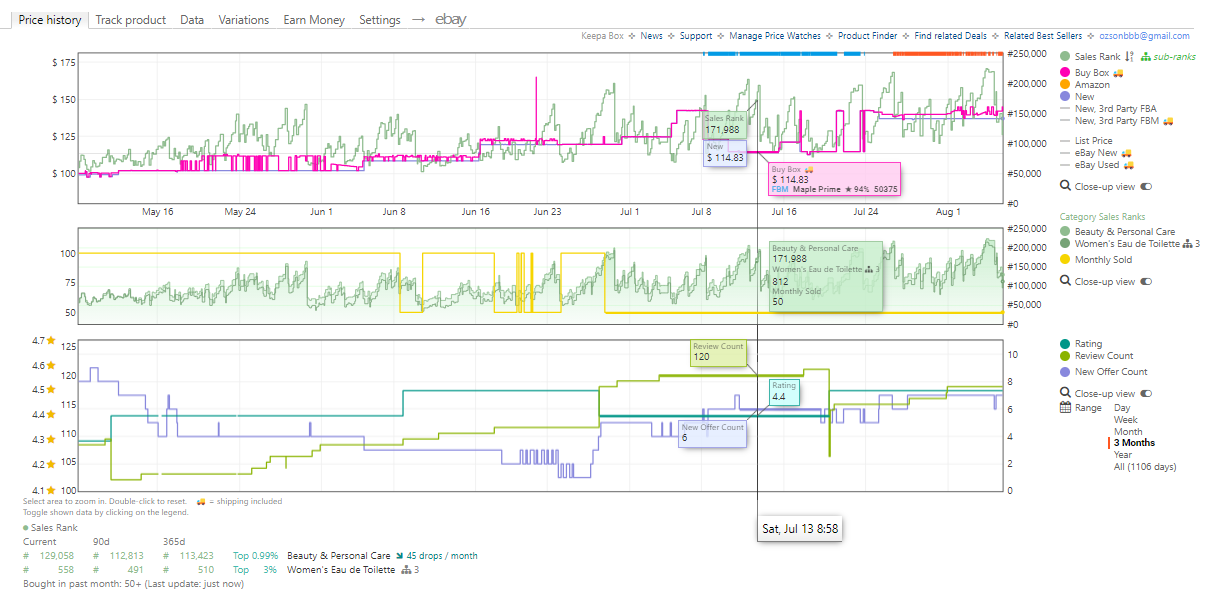Image resolution: width=1220 pixels, height=602 pixels.
Task: Select the Year range option
Action: 1124,454
